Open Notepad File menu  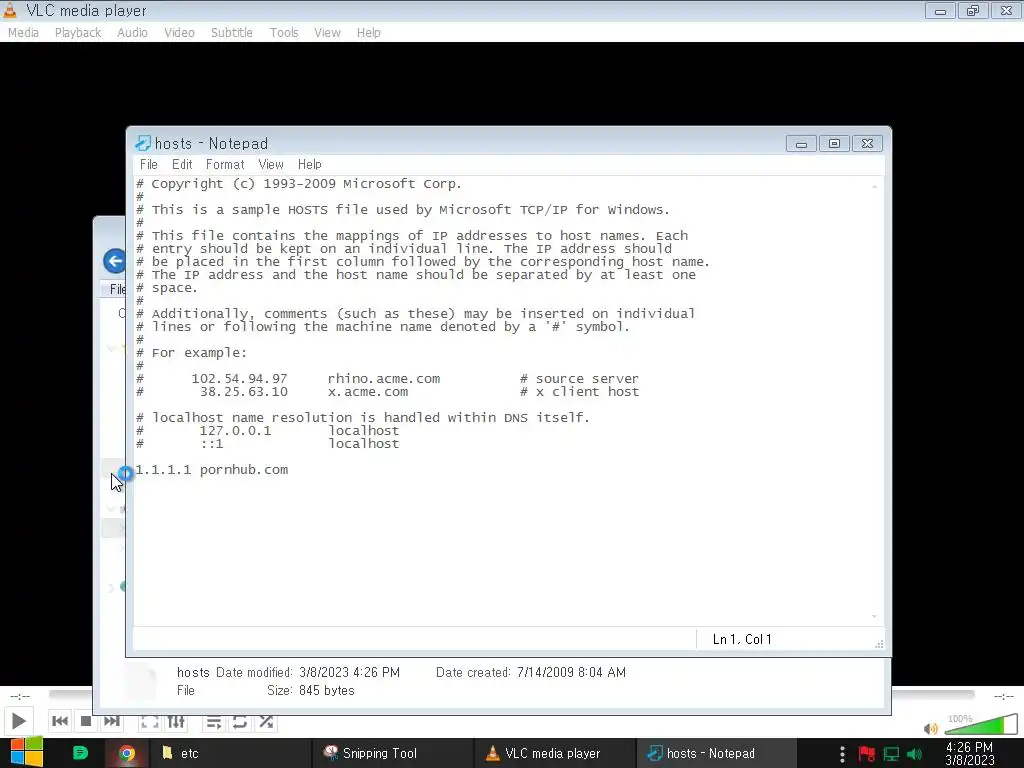coord(148,165)
